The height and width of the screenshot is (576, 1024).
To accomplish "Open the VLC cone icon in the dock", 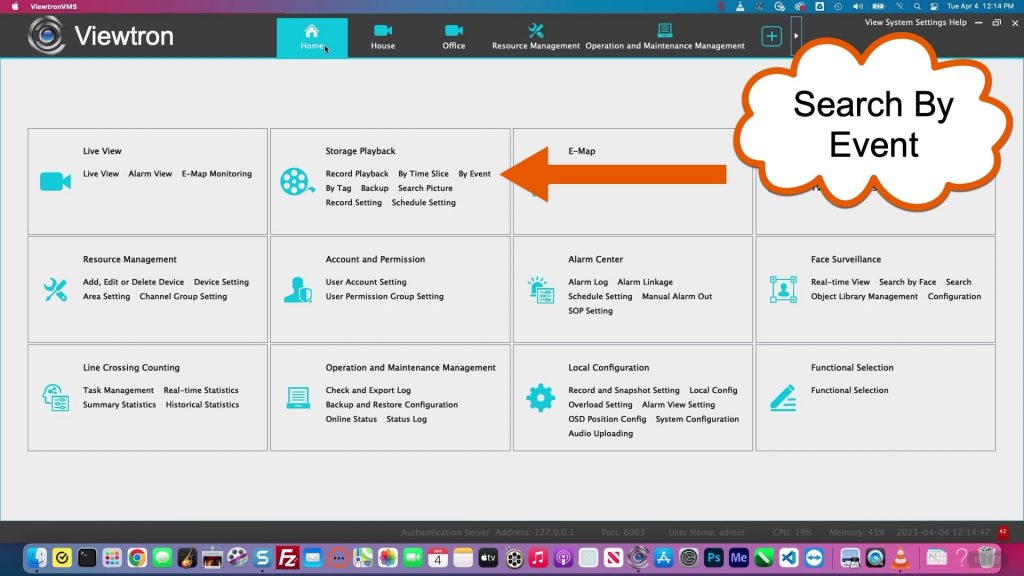I will click(901, 558).
